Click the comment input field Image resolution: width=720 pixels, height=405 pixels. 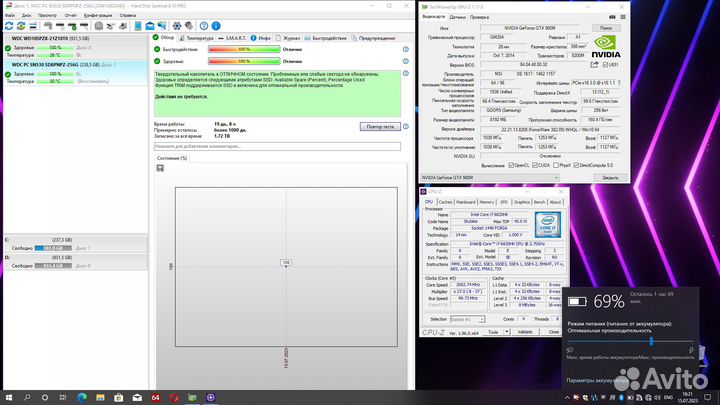tap(277, 146)
